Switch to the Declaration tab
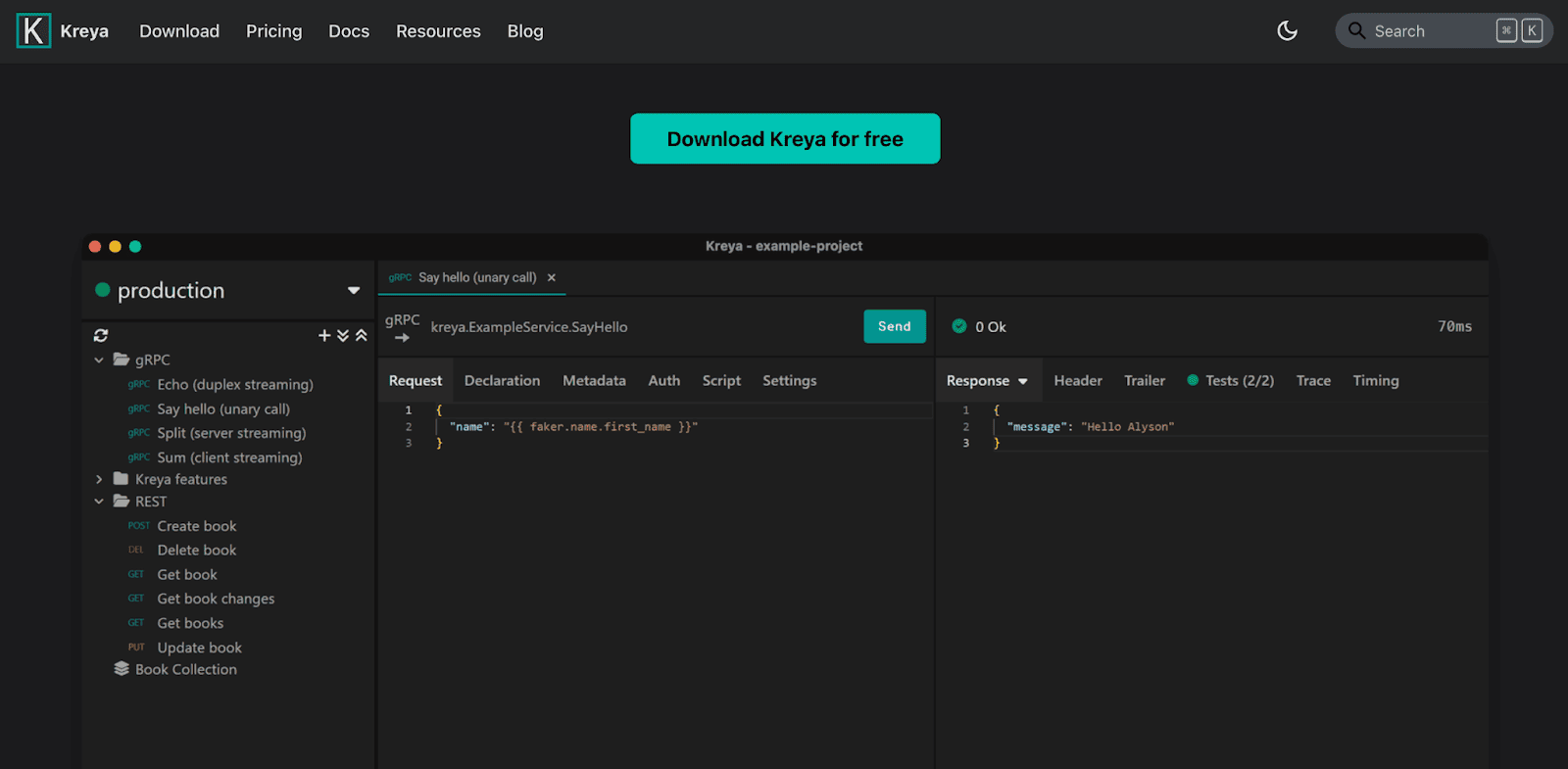The image size is (1568, 769). [502, 381]
